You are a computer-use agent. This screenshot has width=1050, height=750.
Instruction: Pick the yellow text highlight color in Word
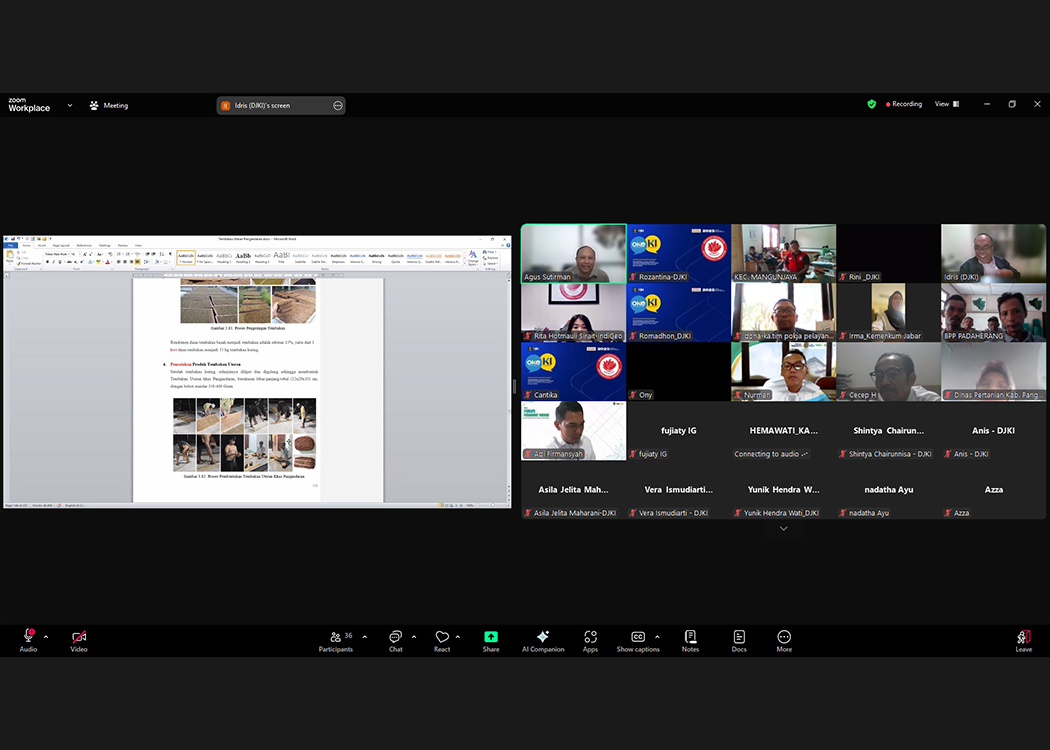coord(99,262)
